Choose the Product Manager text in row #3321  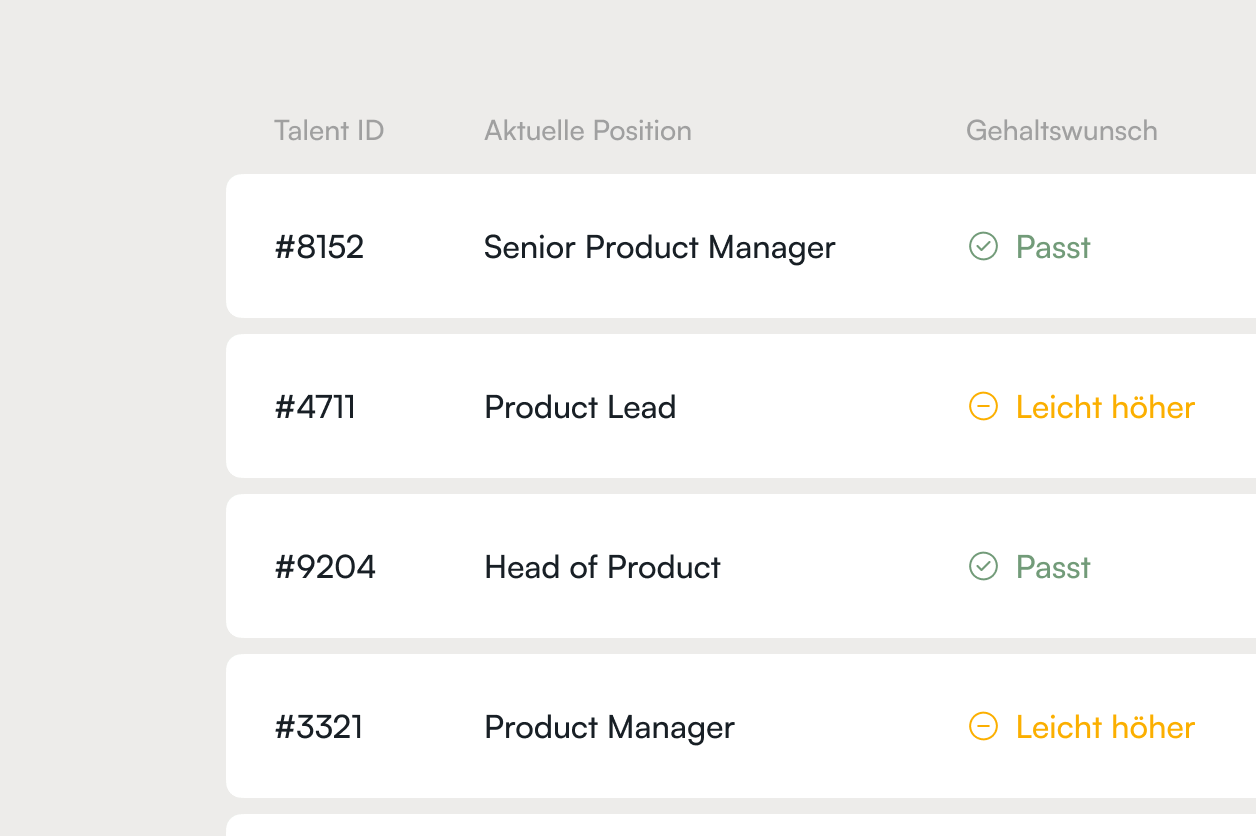[x=609, y=727]
